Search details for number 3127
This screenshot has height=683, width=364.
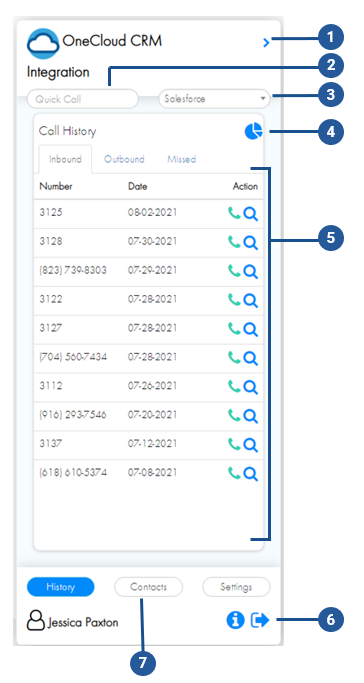coord(250,329)
